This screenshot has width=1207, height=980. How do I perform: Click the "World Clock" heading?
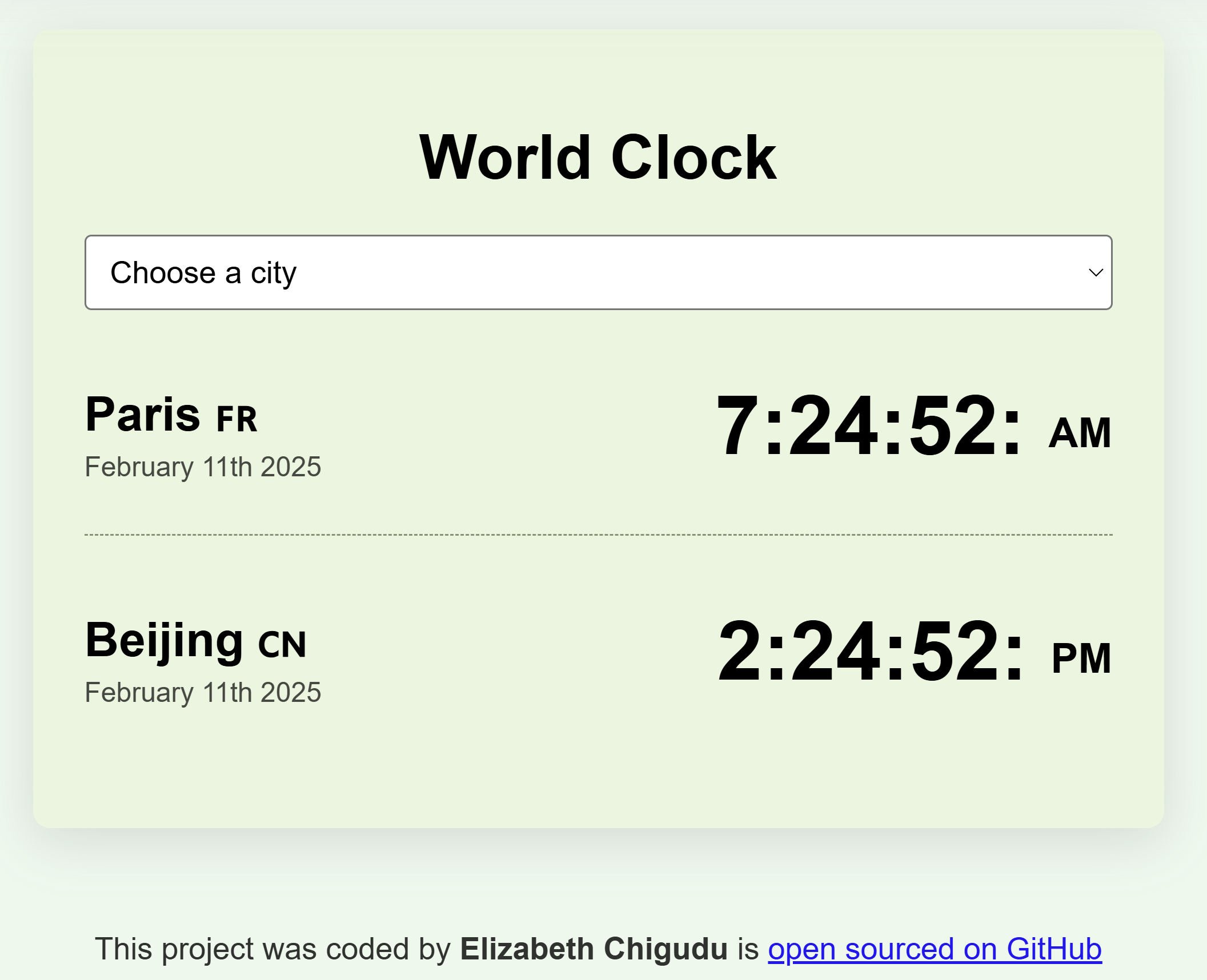[x=598, y=158]
